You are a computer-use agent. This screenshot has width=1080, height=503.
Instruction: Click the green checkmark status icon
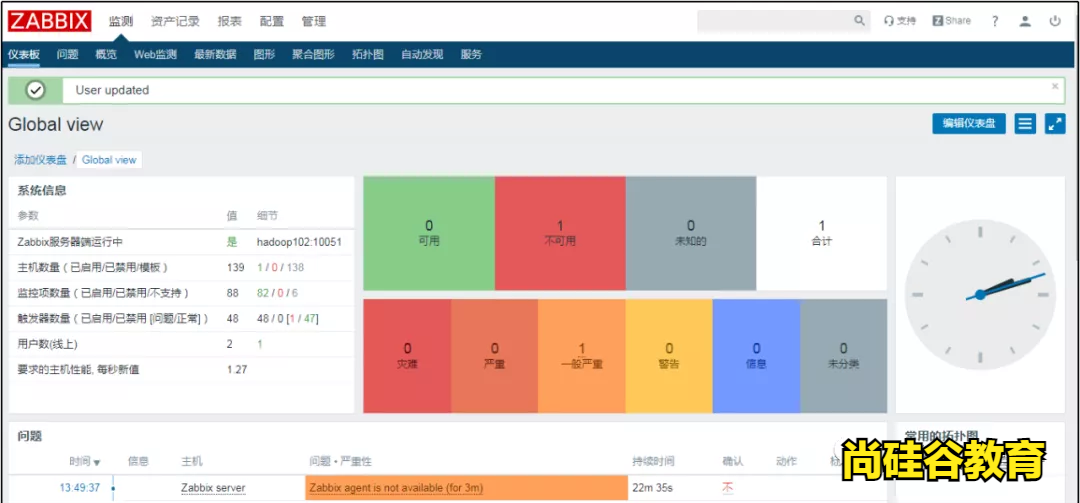pyautogui.click(x=35, y=90)
